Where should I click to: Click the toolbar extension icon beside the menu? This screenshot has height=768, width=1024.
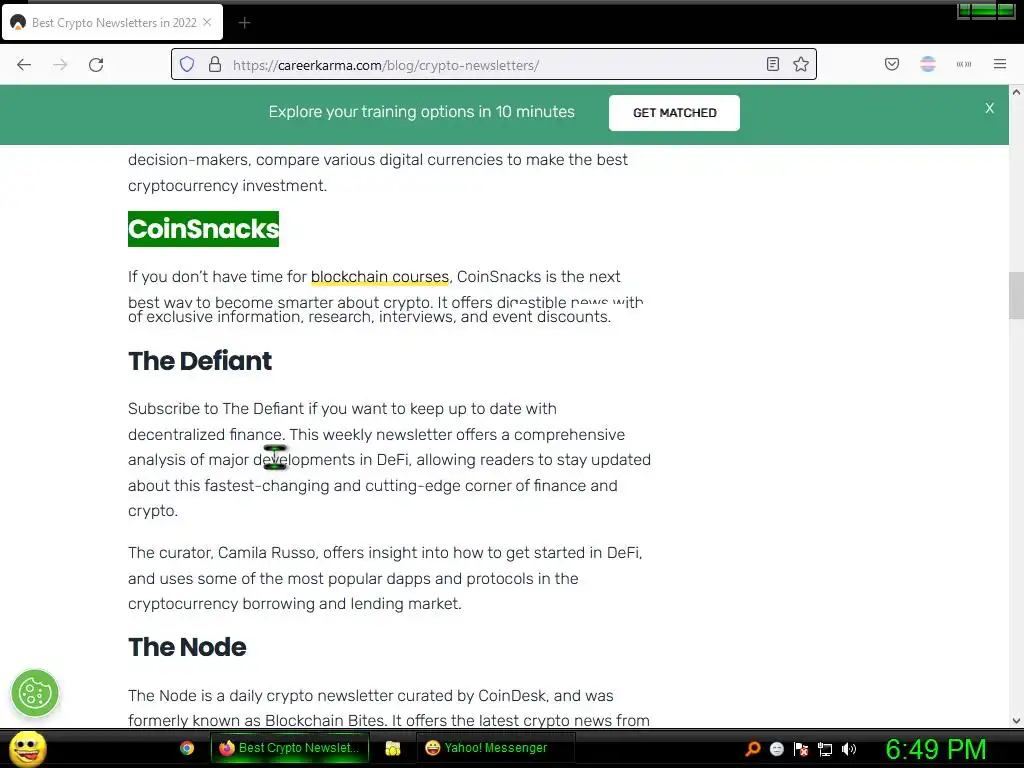tap(963, 64)
